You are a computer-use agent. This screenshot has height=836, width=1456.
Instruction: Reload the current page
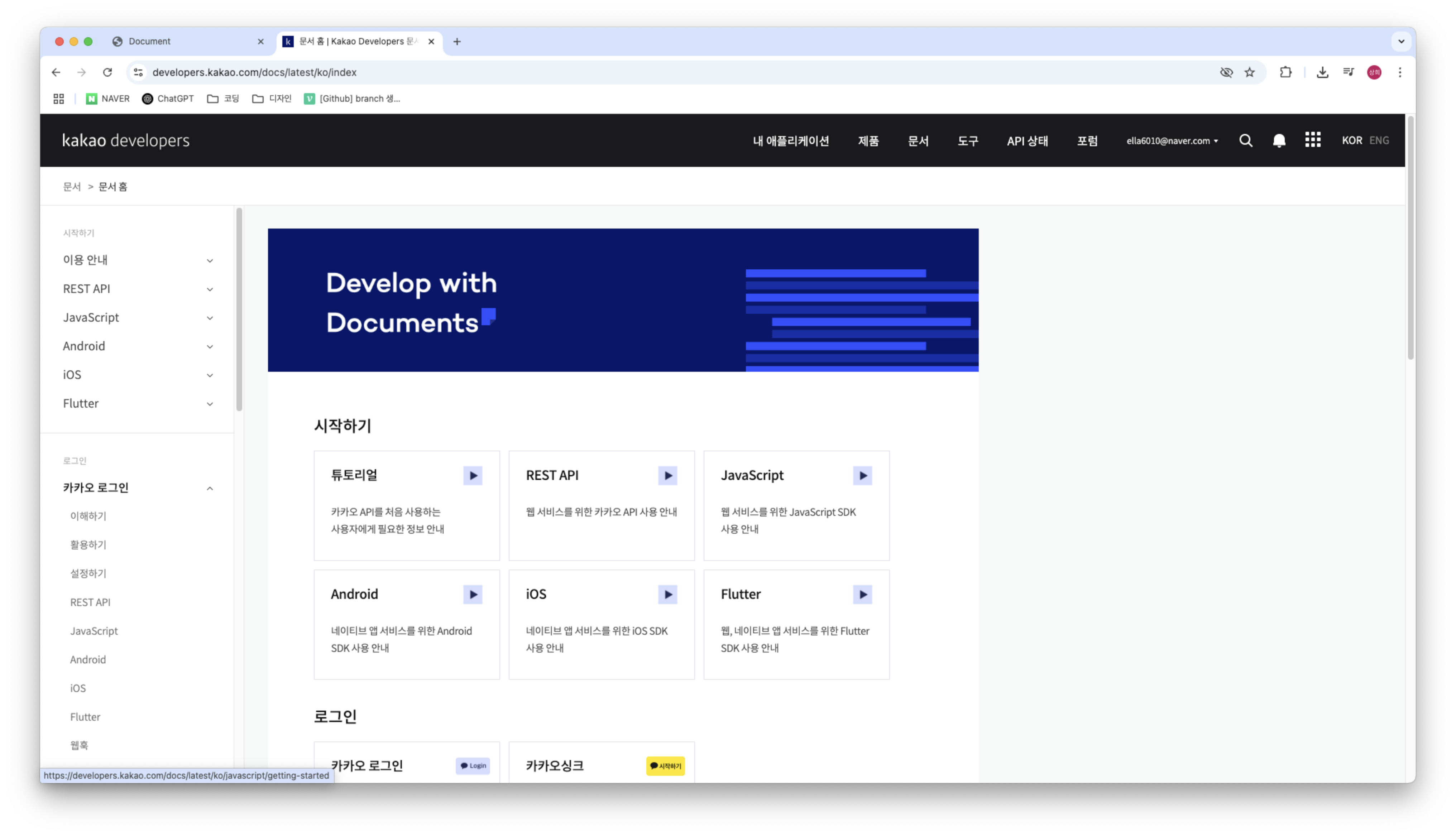click(107, 72)
